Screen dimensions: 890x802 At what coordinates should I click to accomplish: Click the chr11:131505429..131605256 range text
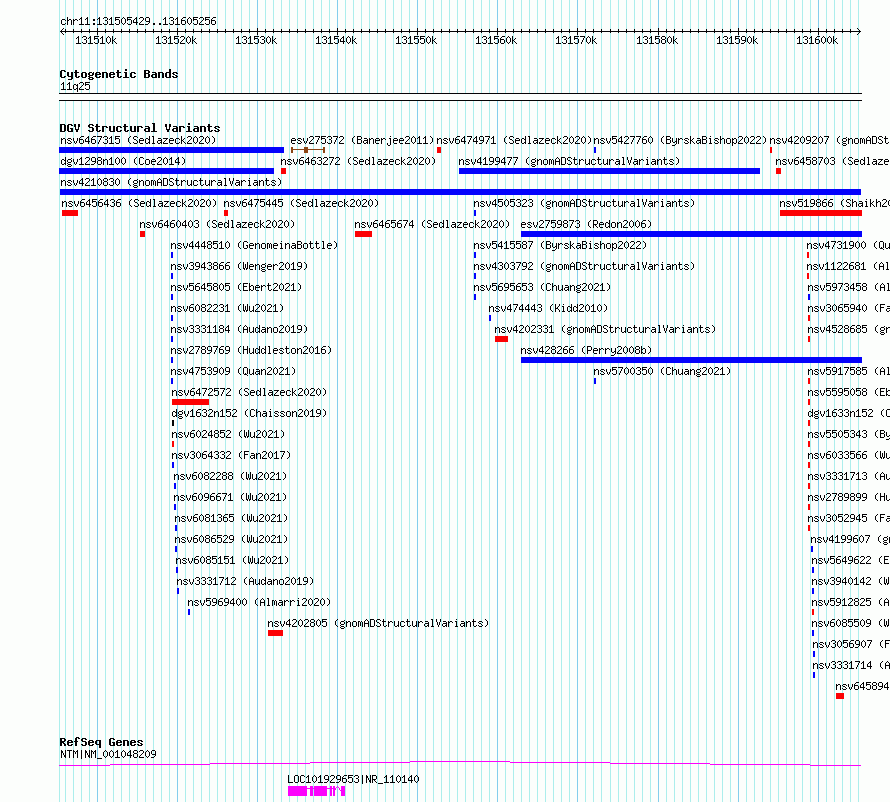click(x=138, y=22)
